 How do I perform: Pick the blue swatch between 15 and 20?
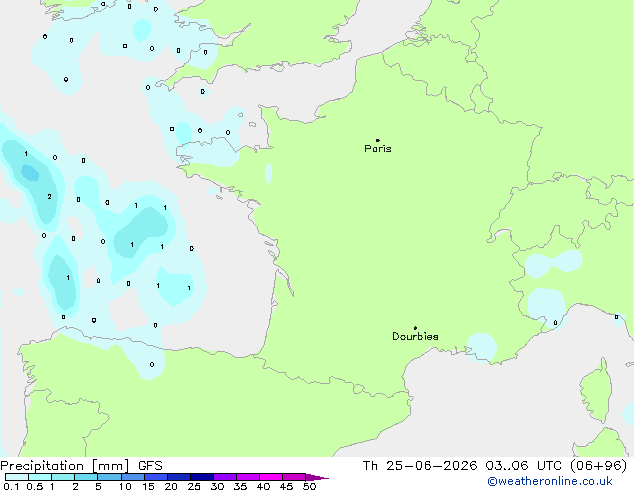point(156,477)
